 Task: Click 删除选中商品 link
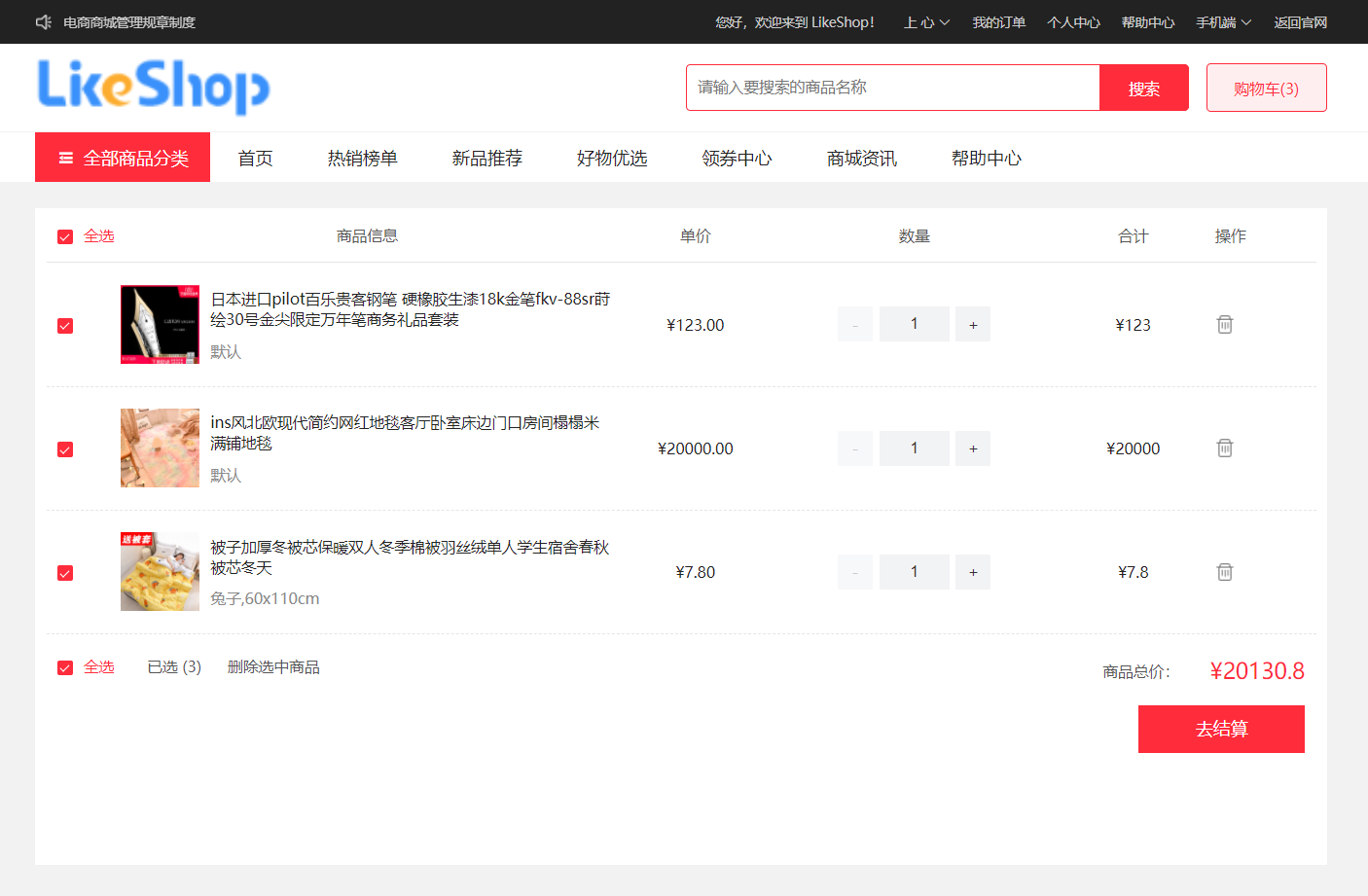pyautogui.click(x=273, y=667)
